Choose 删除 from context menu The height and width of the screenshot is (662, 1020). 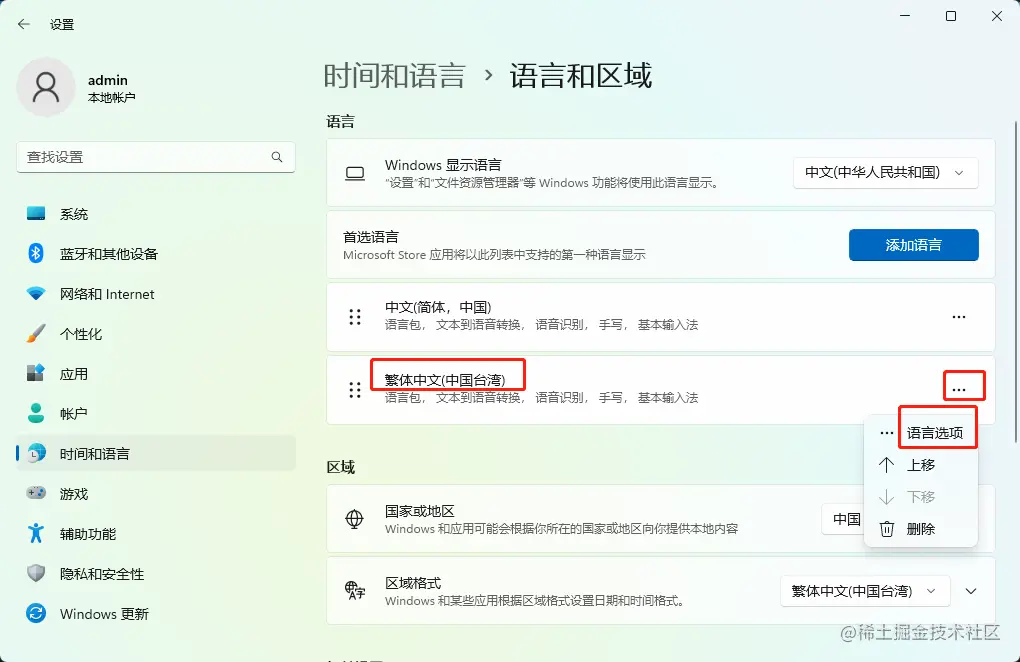click(920, 529)
